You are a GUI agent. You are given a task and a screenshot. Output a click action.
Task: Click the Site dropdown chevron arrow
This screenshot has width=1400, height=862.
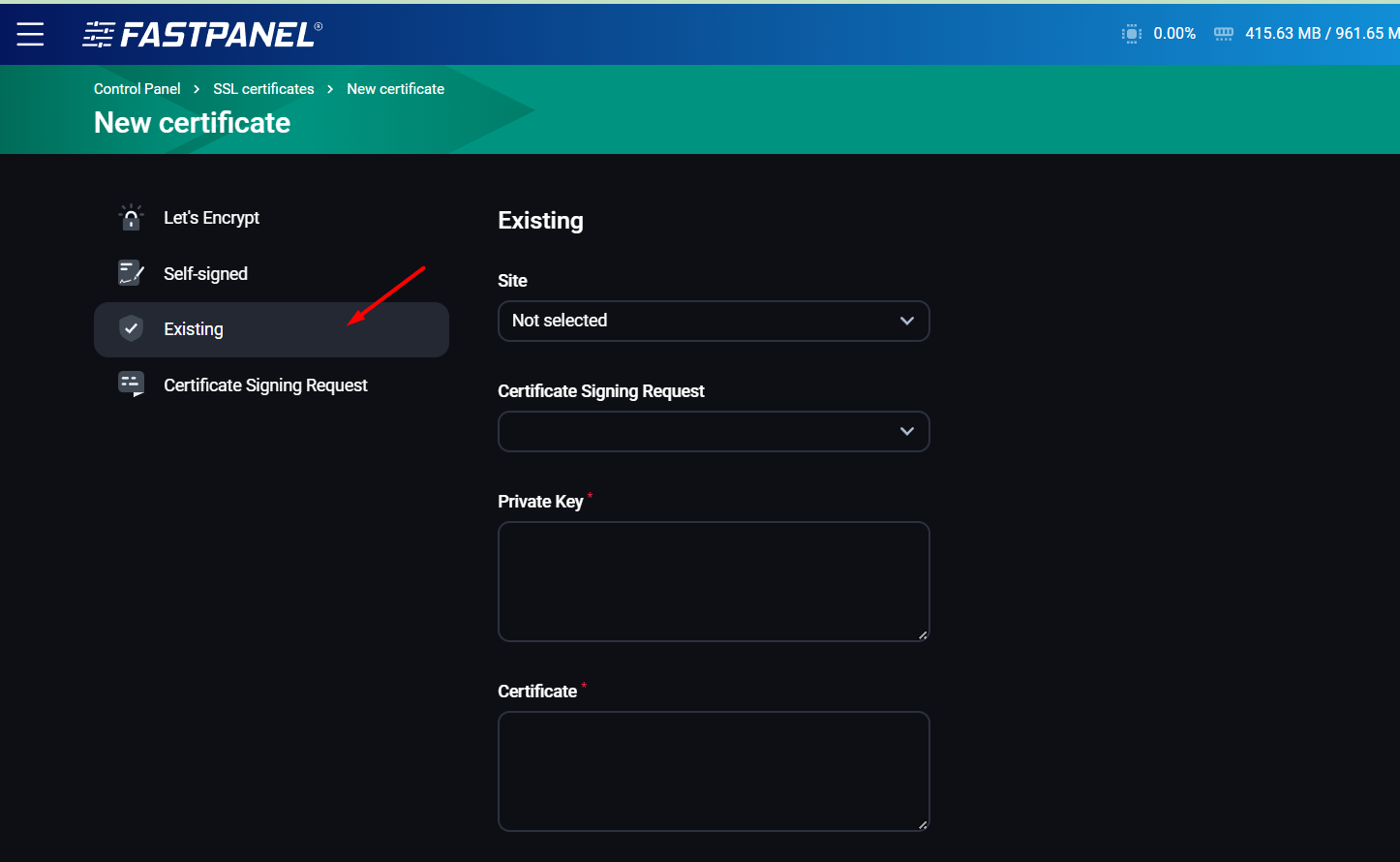pos(907,321)
